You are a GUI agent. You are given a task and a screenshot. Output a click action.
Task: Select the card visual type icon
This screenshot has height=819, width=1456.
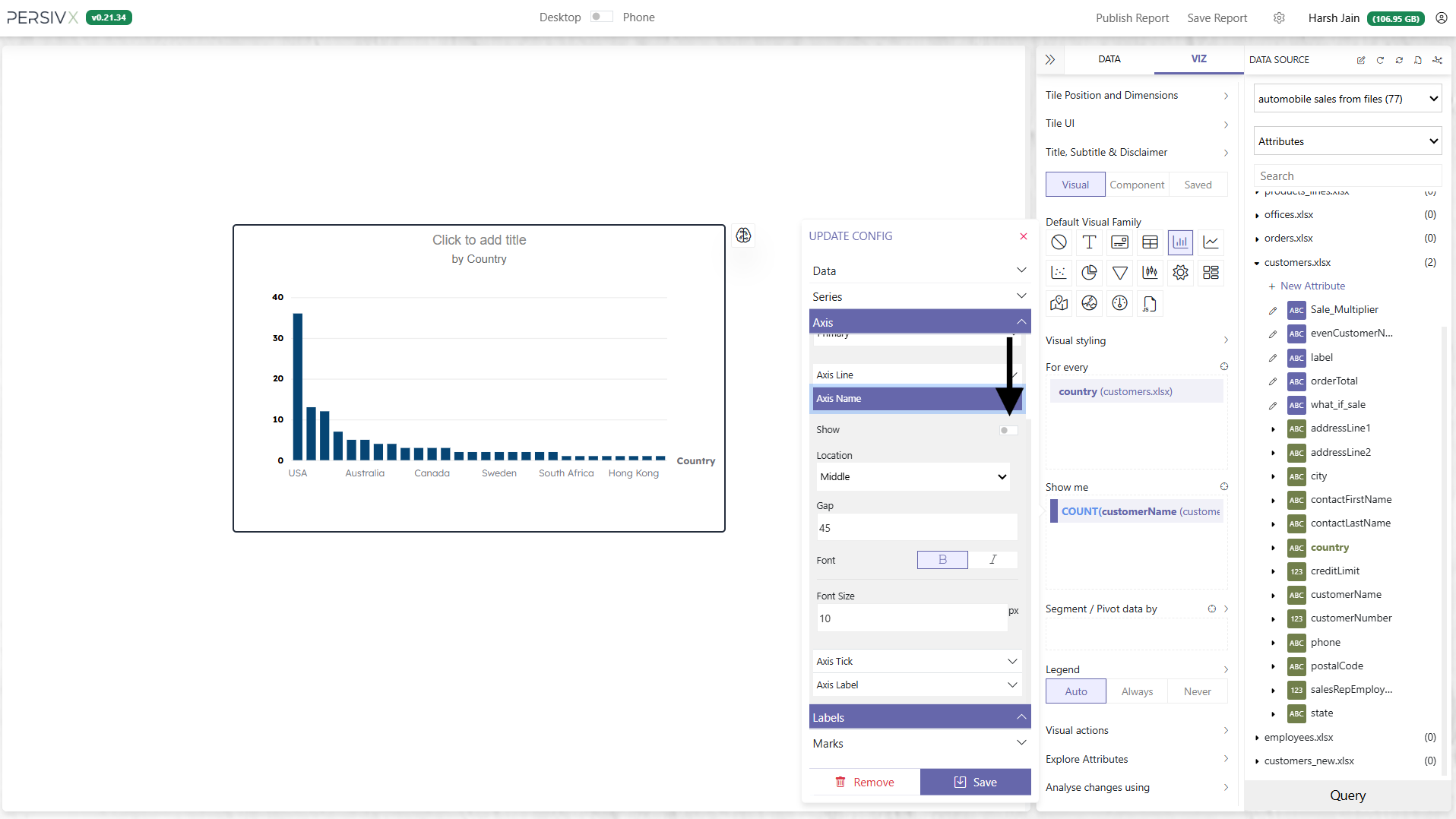pos(1119,242)
